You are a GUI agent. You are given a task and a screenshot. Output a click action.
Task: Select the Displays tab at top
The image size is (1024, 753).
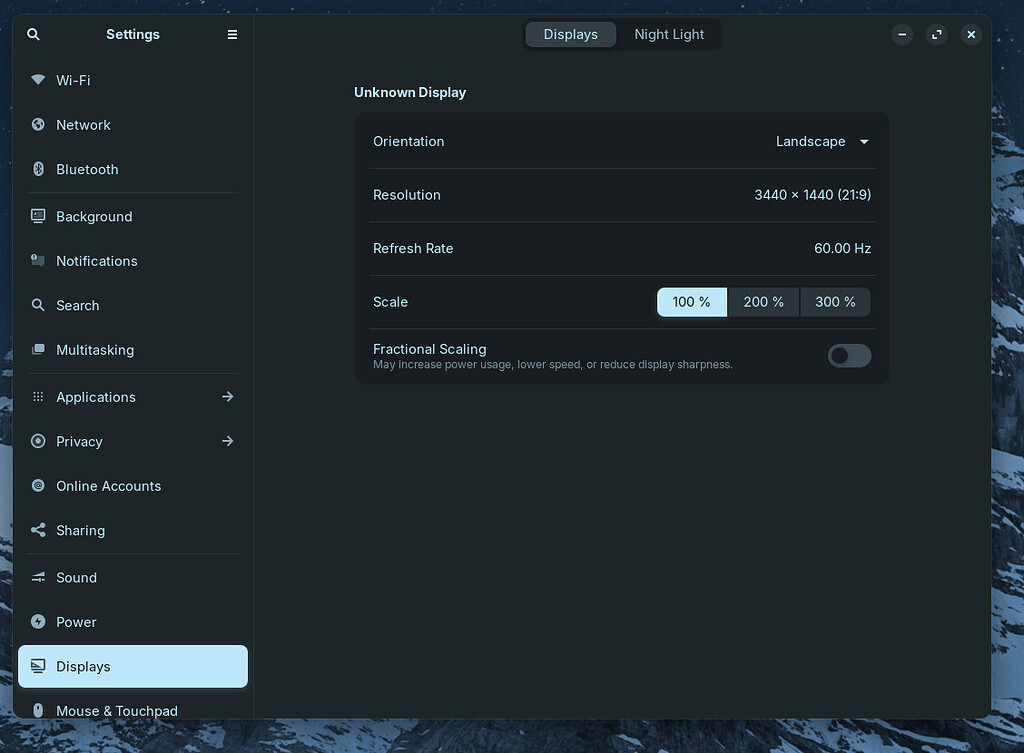pos(570,35)
